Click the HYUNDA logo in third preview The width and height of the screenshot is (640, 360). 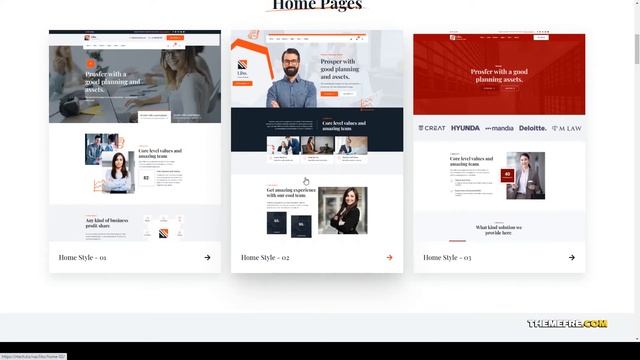[x=465, y=128]
